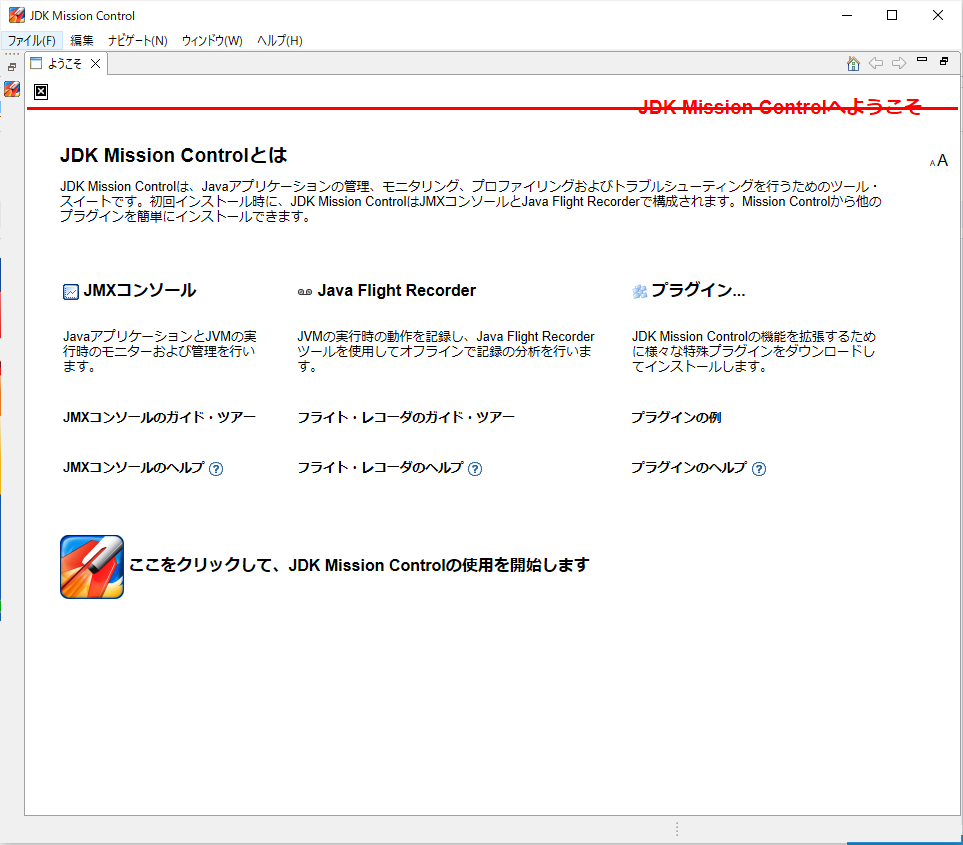Click the プラグイン puzzle-piece icon
This screenshot has width=963, height=845.
click(639, 290)
